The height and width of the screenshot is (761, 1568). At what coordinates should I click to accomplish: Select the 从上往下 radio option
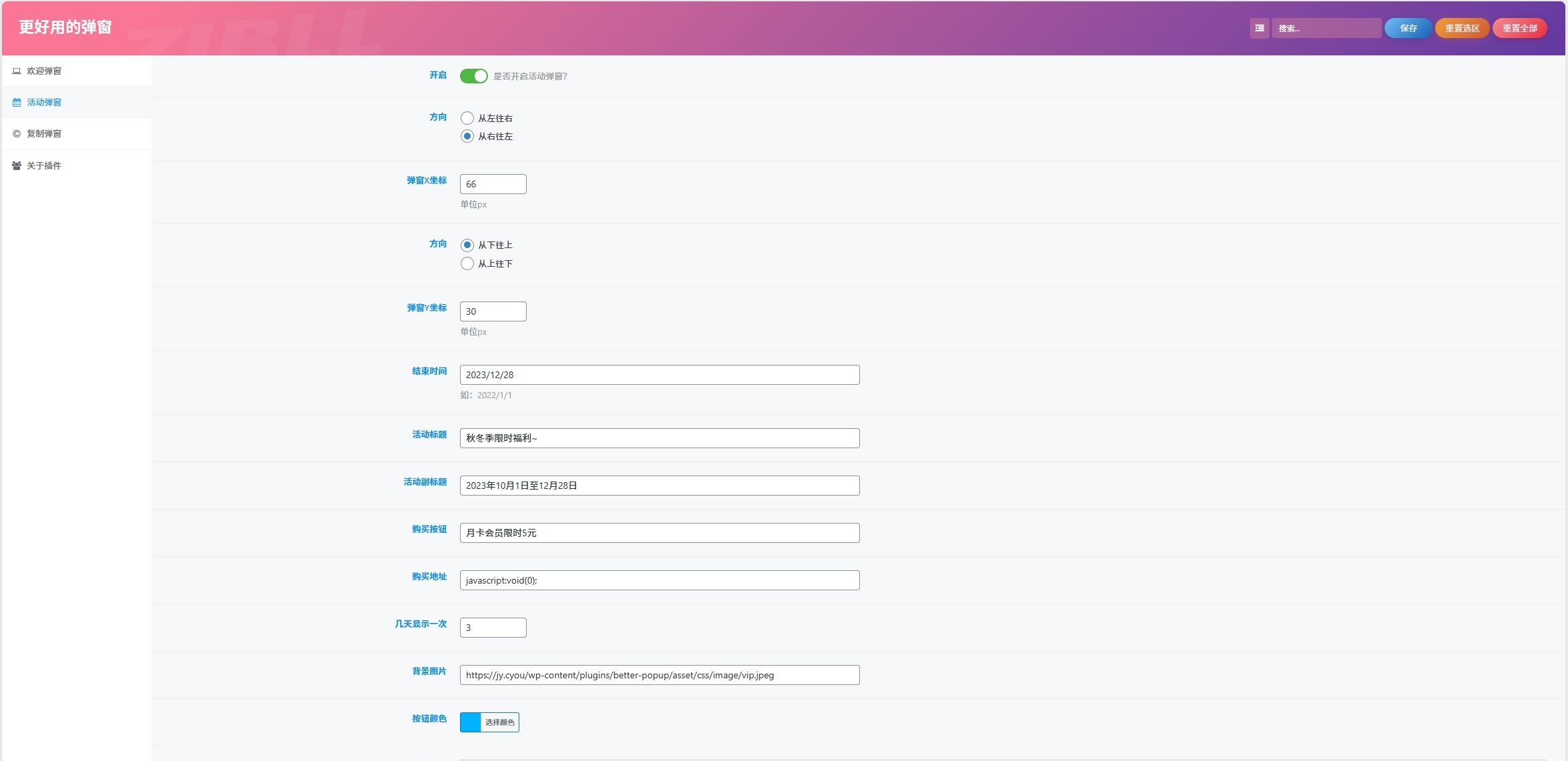tap(467, 263)
